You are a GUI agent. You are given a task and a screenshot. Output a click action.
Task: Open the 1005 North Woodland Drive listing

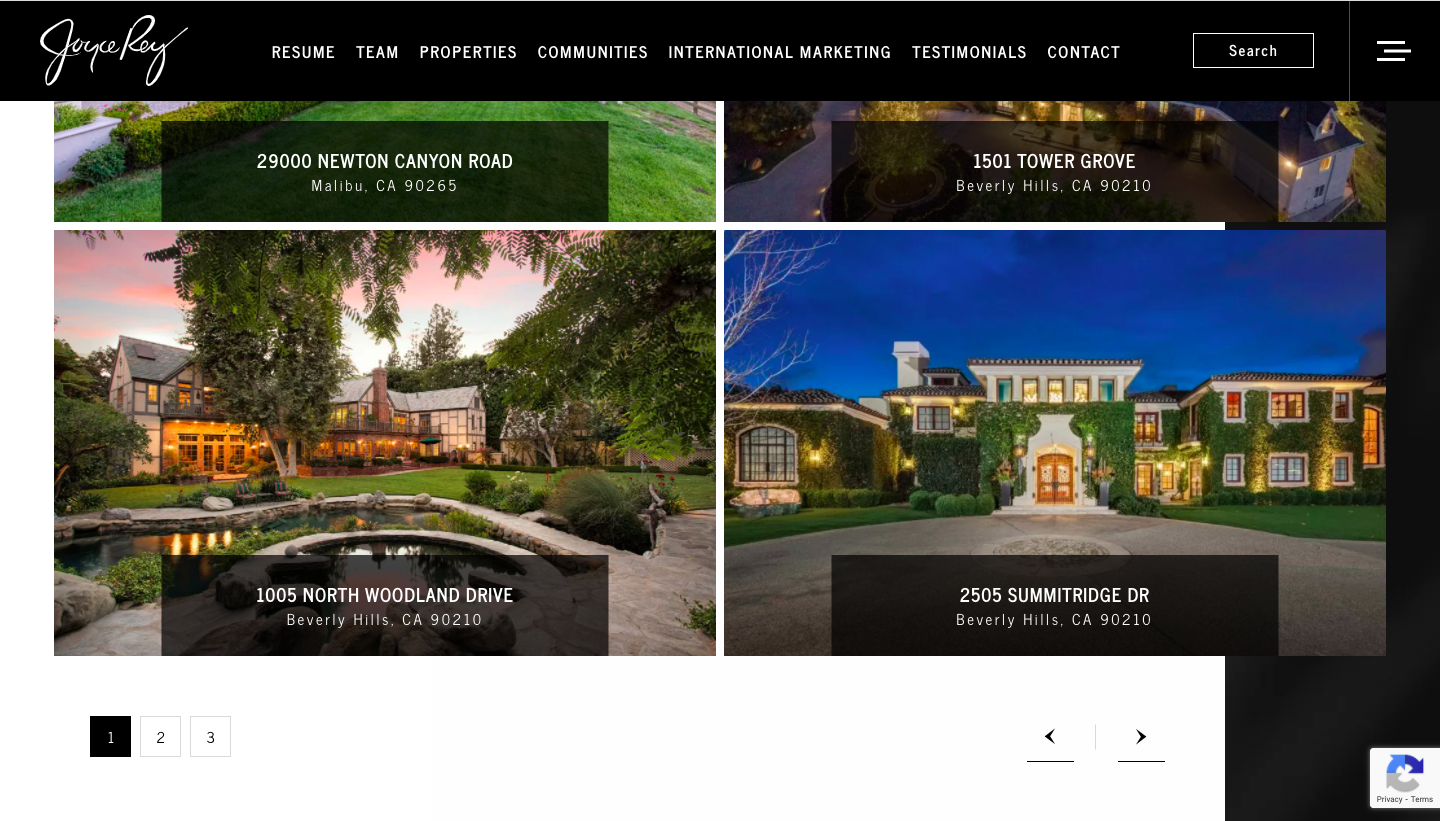385,443
